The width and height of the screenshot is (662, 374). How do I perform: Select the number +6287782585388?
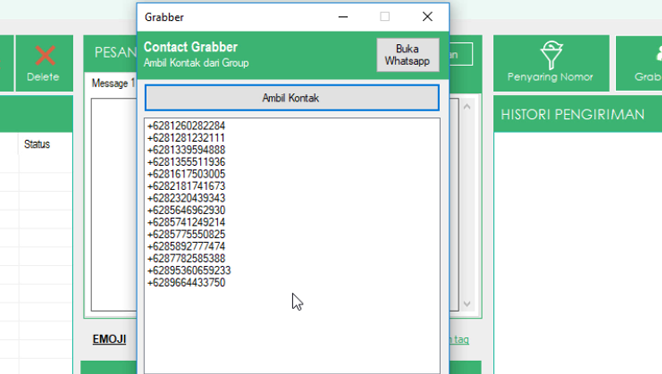pyautogui.click(x=186, y=258)
